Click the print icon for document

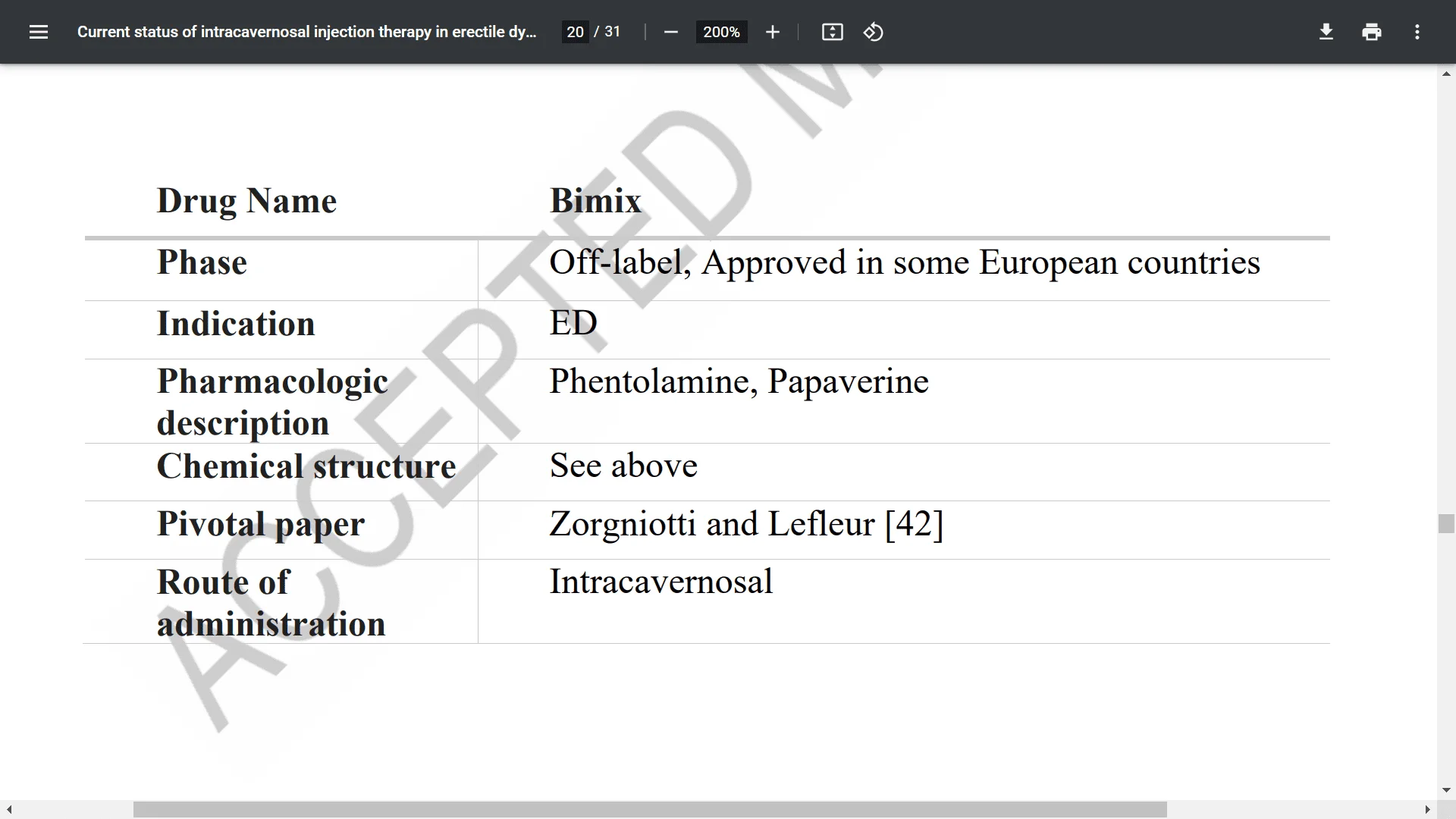click(1372, 32)
